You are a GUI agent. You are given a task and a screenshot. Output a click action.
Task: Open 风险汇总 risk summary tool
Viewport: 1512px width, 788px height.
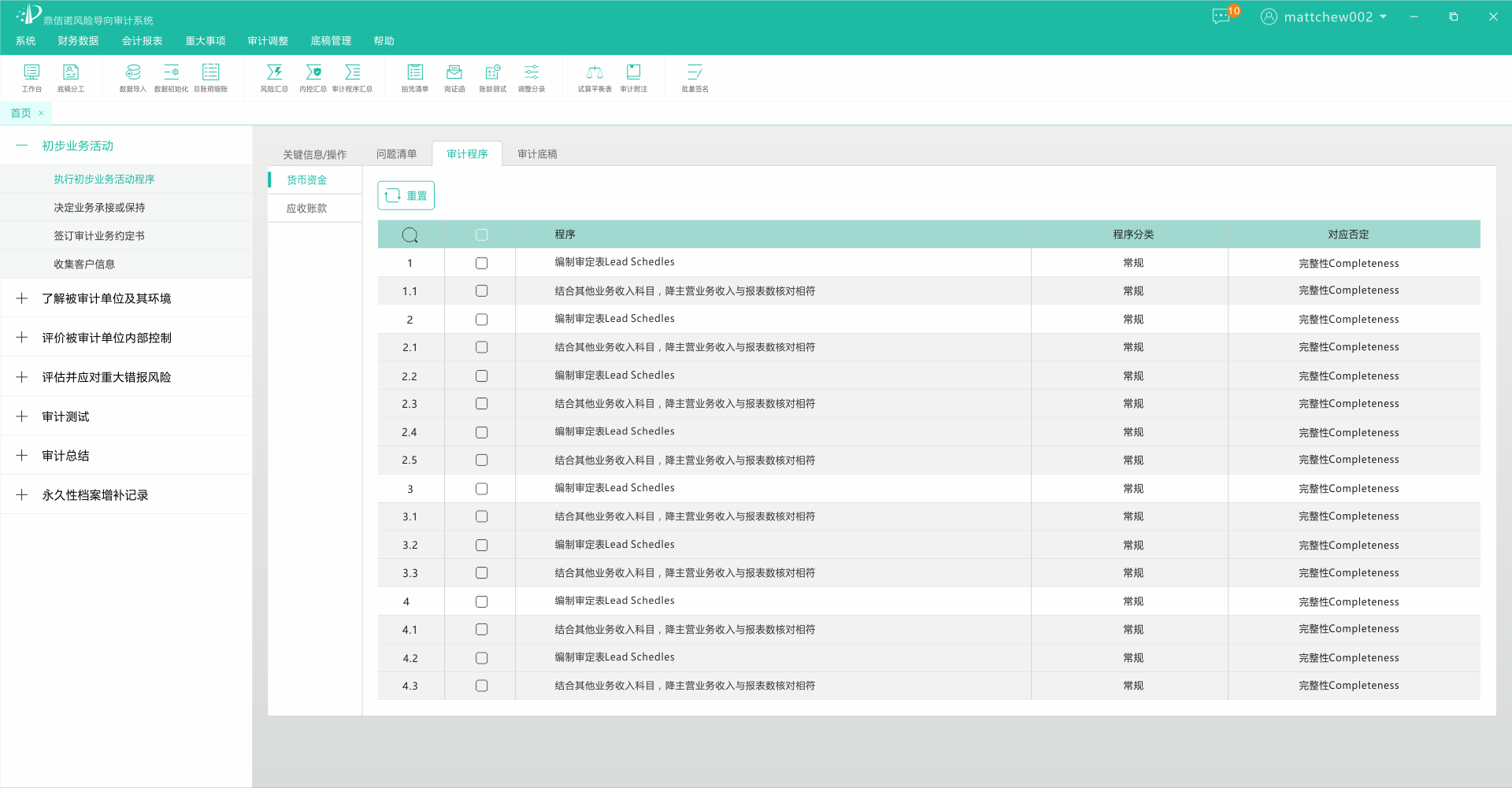274,78
